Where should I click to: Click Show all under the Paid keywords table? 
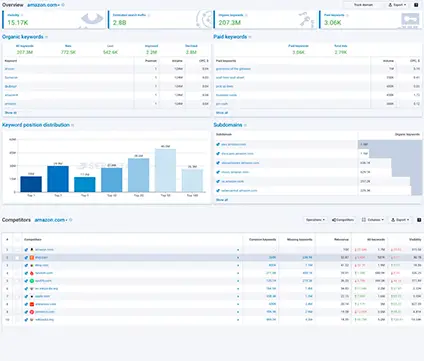point(222,113)
